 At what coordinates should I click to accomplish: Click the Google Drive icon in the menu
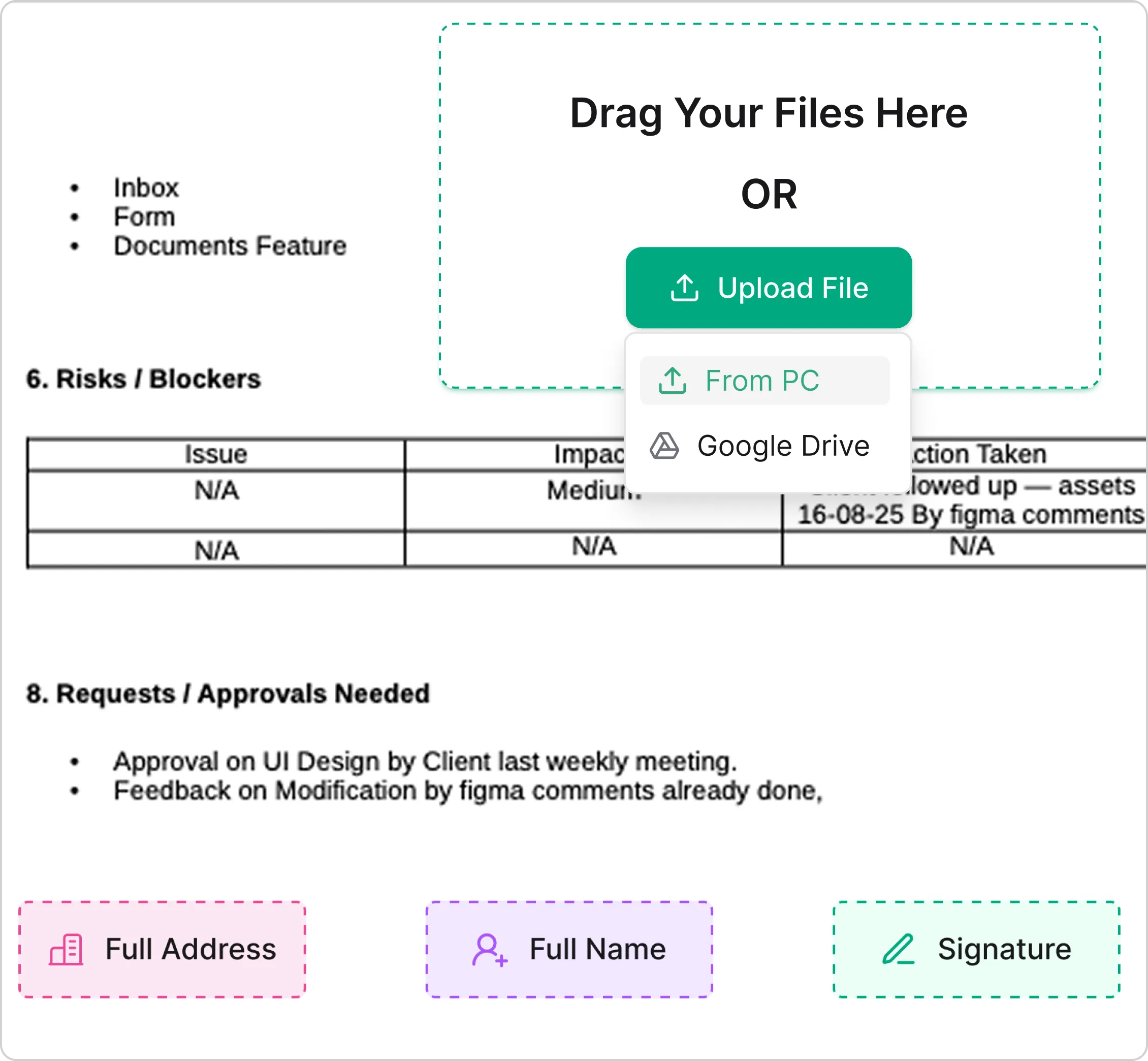664,446
